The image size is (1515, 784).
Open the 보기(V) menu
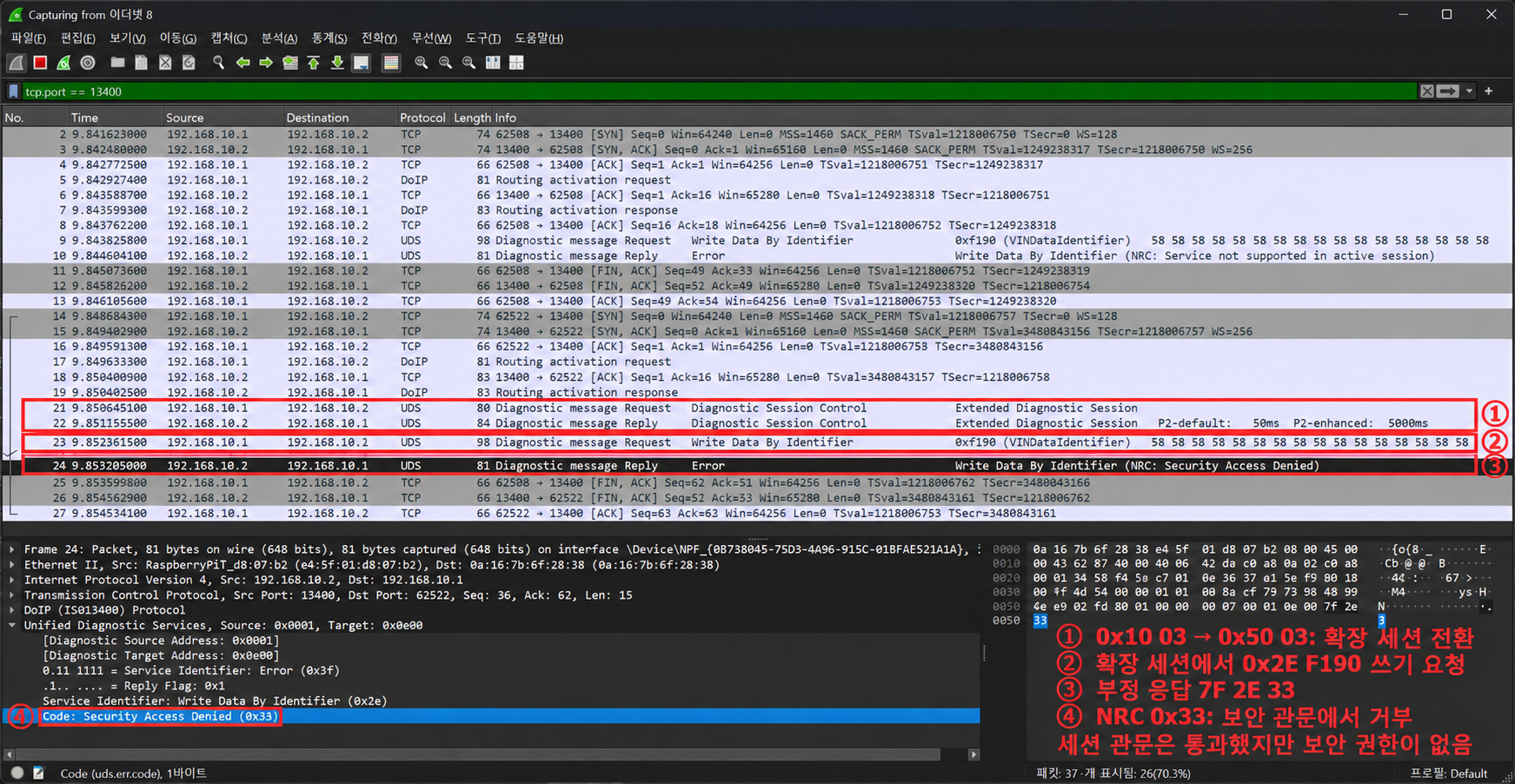coord(128,38)
